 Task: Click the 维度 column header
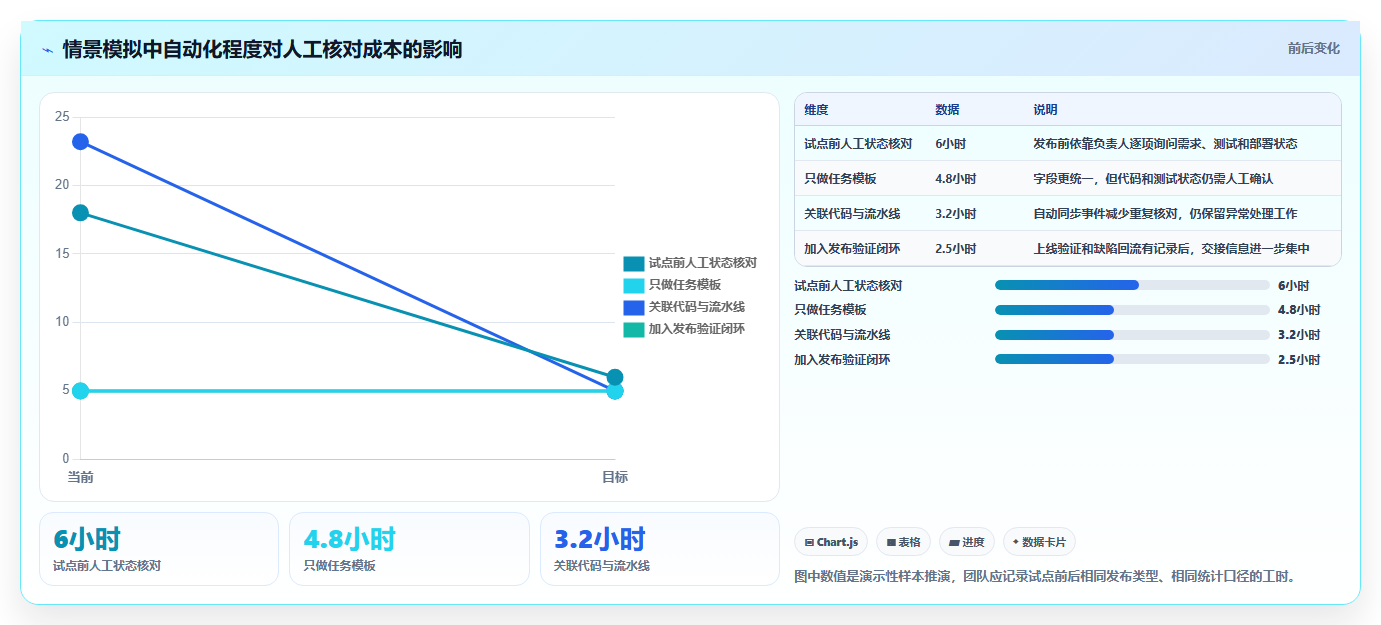point(816,110)
